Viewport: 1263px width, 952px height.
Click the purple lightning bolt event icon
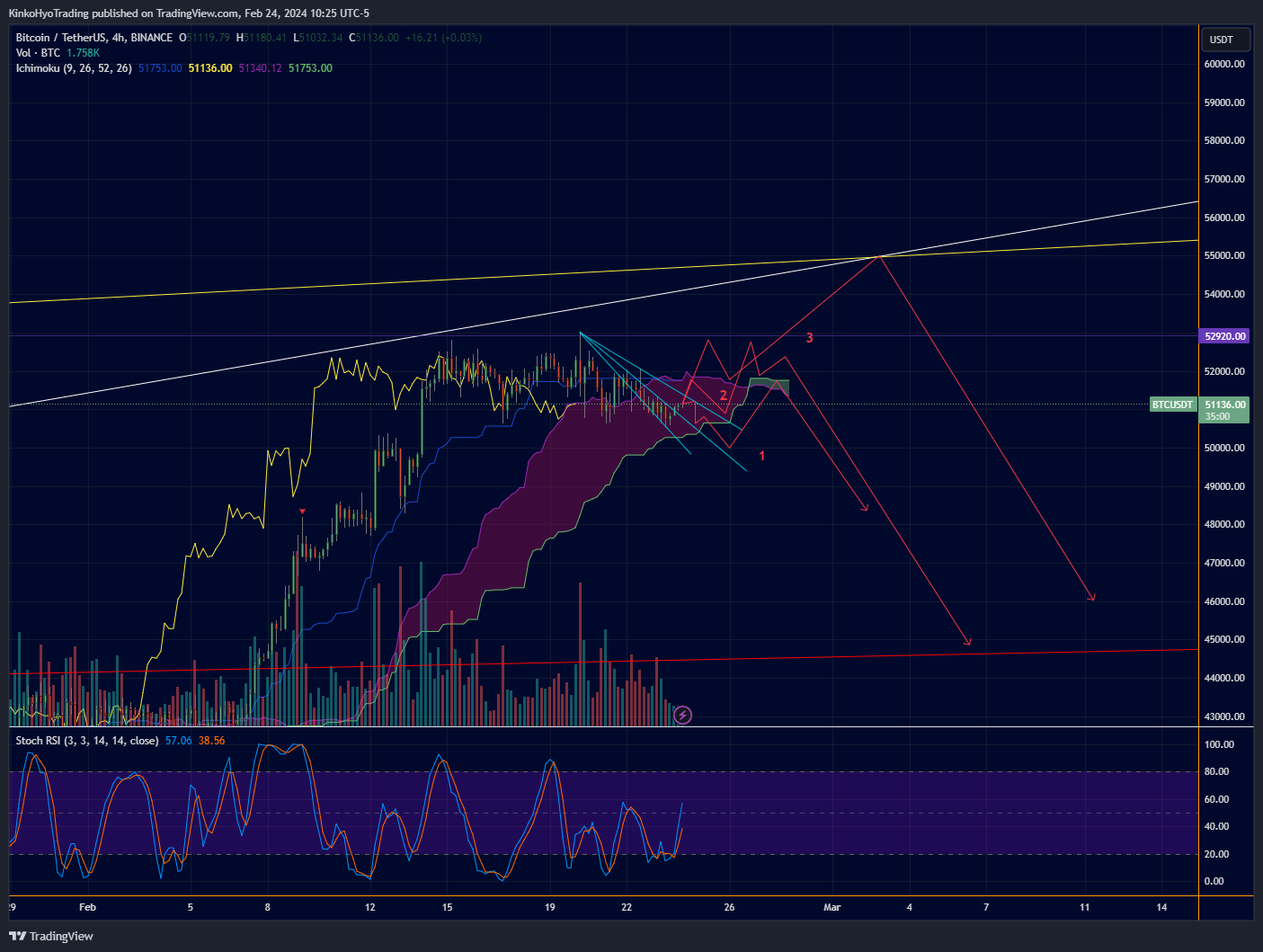click(683, 716)
